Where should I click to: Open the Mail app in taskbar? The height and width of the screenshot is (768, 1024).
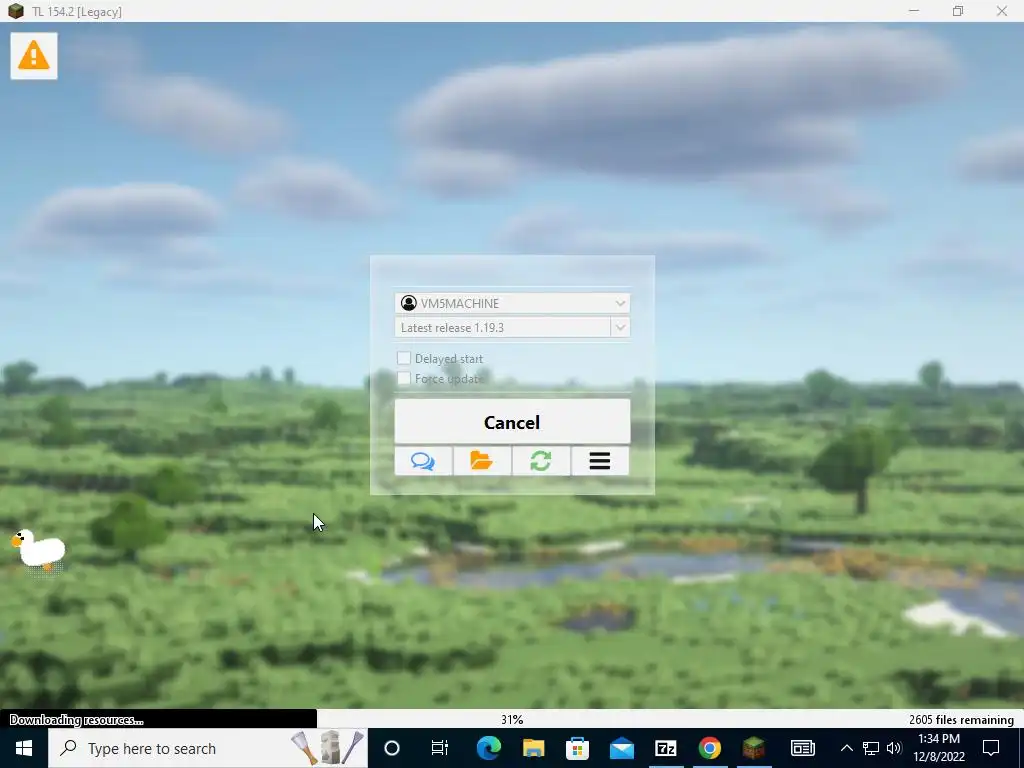(x=622, y=748)
